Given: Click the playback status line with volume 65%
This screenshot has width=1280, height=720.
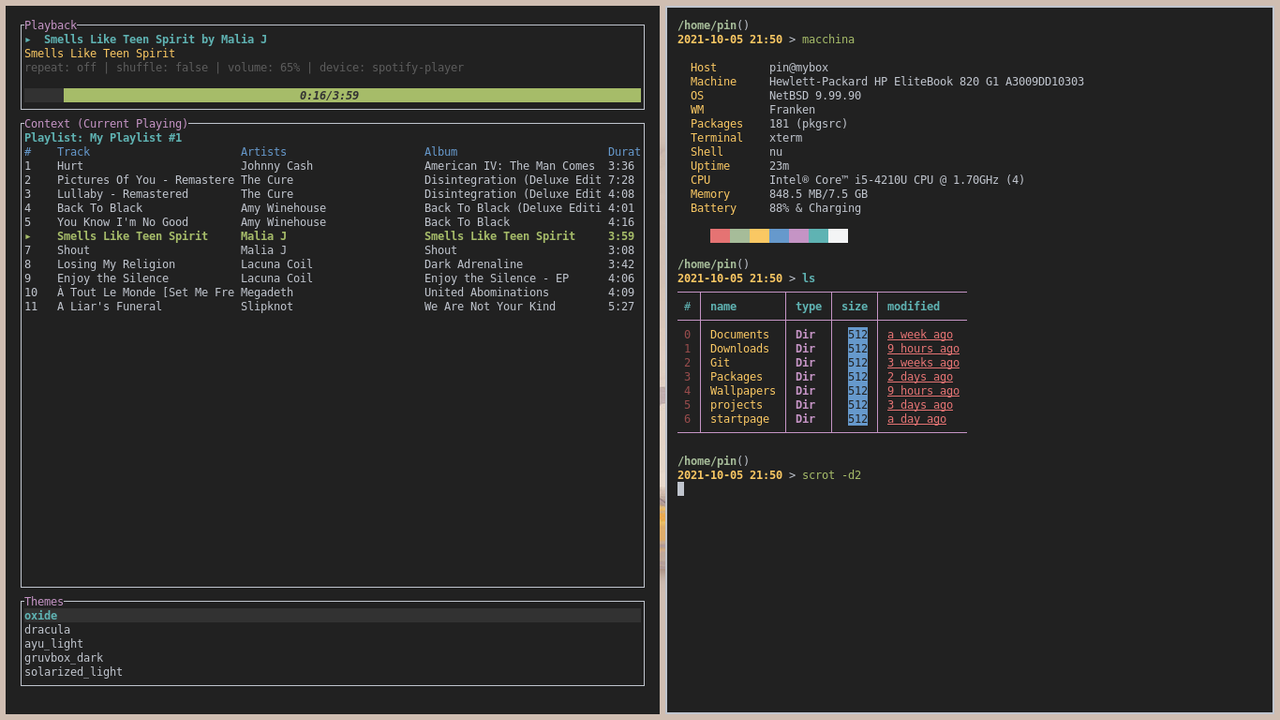Looking at the screenshot, I should point(244,68).
